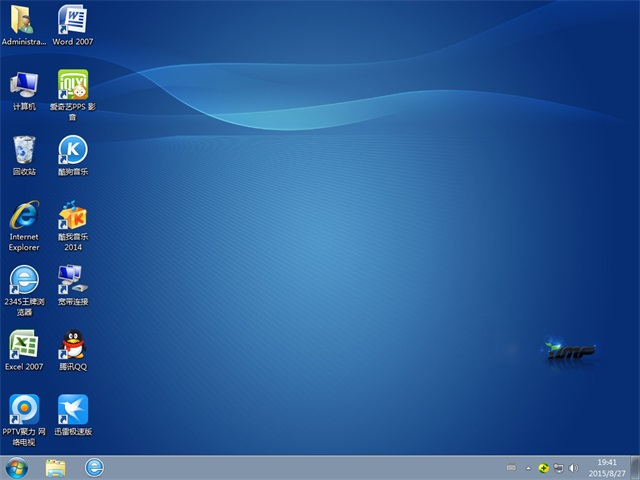Launch 迅雷极速版 download manager icon
The width and height of the screenshot is (640, 480).
click(72, 410)
